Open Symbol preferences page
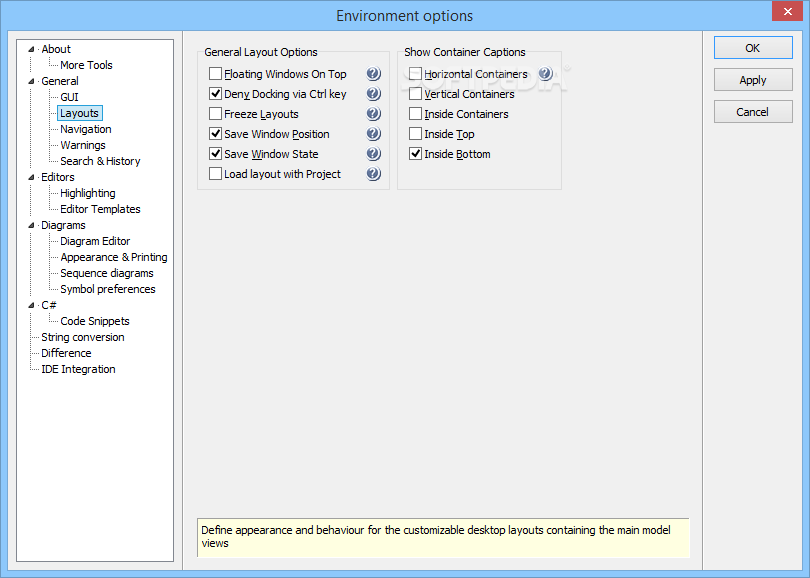Viewport: 810px width, 578px height. pos(108,289)
